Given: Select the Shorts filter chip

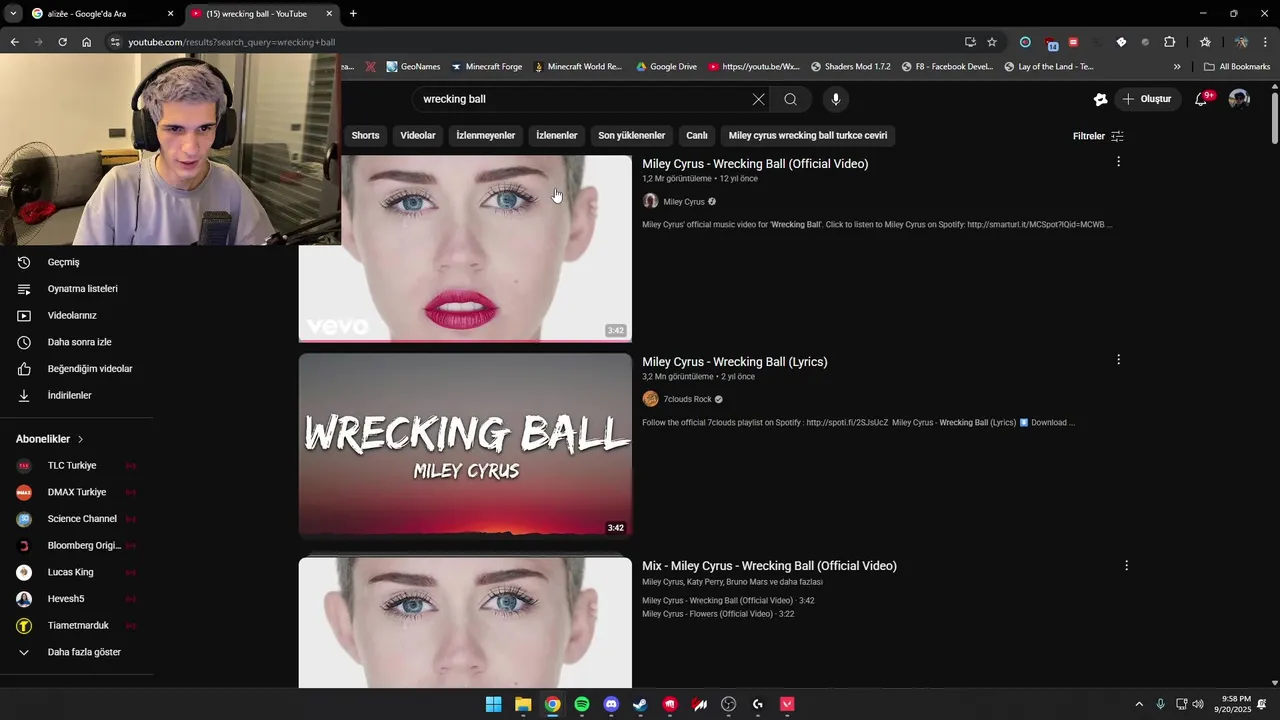Looking at the screenshot, I should (x=365, y=136).
